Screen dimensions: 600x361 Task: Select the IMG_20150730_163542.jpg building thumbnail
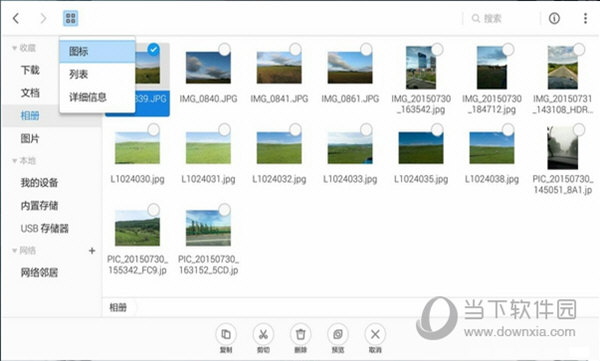coord(421,68)
